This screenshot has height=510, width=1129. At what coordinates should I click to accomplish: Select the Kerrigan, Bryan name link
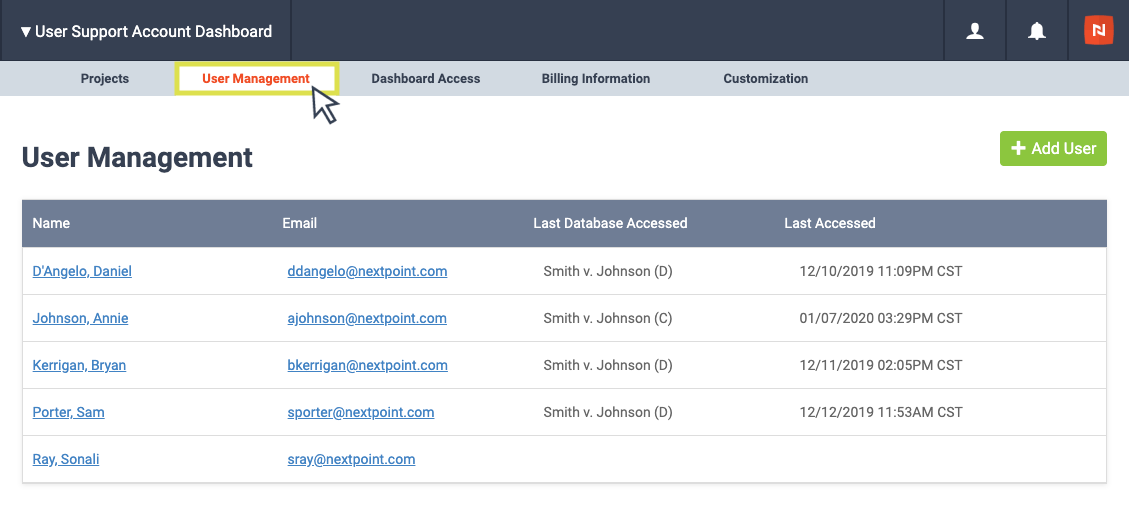pos(79,365)
